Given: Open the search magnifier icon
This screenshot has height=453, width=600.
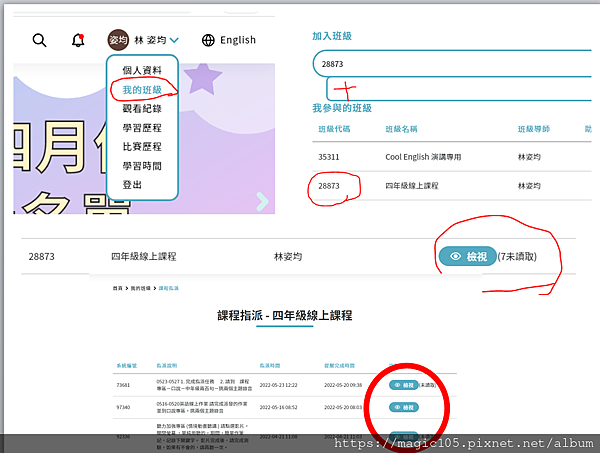Looking at the screenshot, I should (x=39, y=40).
